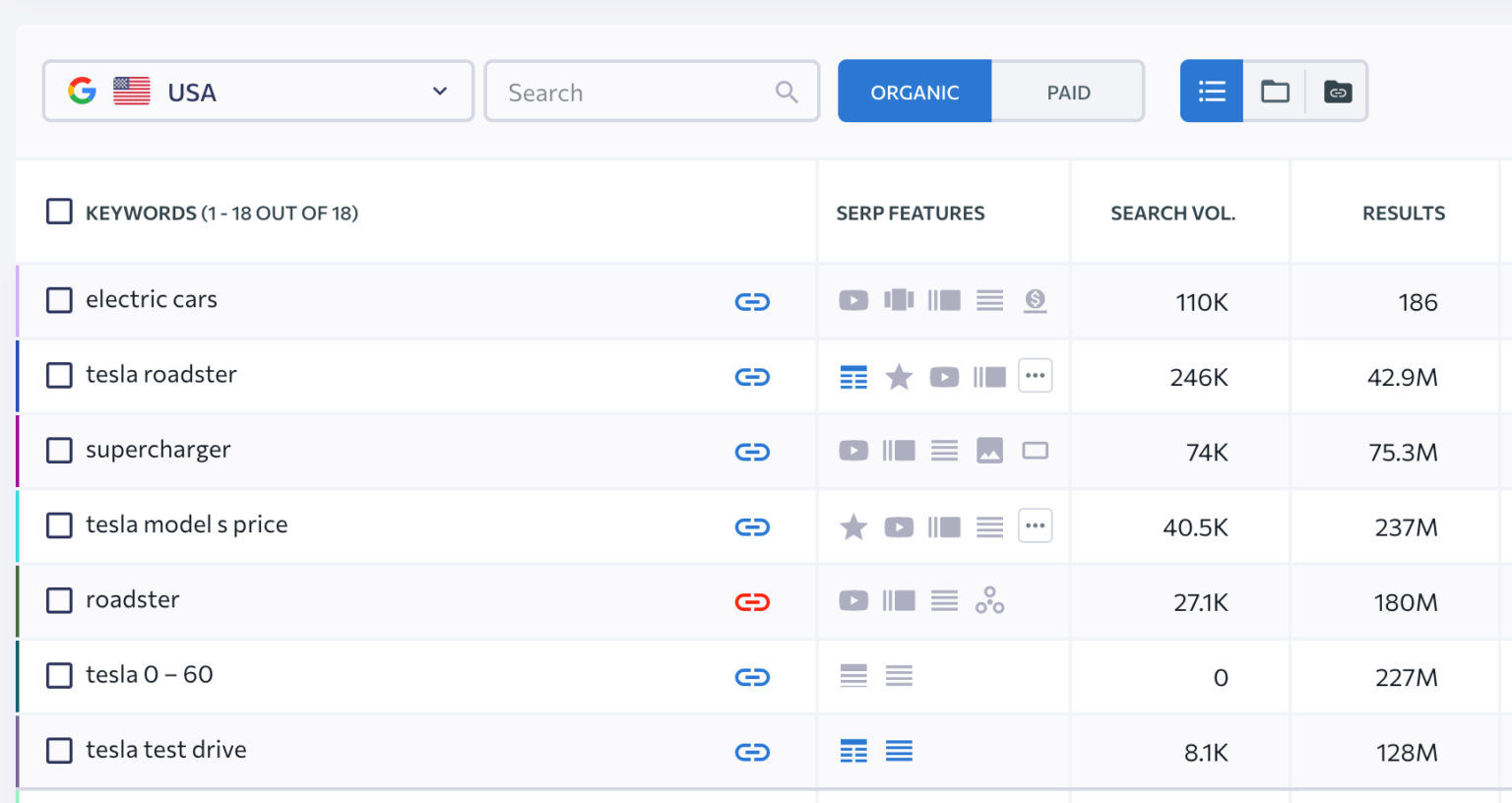
Task: Click the knowledge graph icon in roadster row
Action: tap(989, 601)
